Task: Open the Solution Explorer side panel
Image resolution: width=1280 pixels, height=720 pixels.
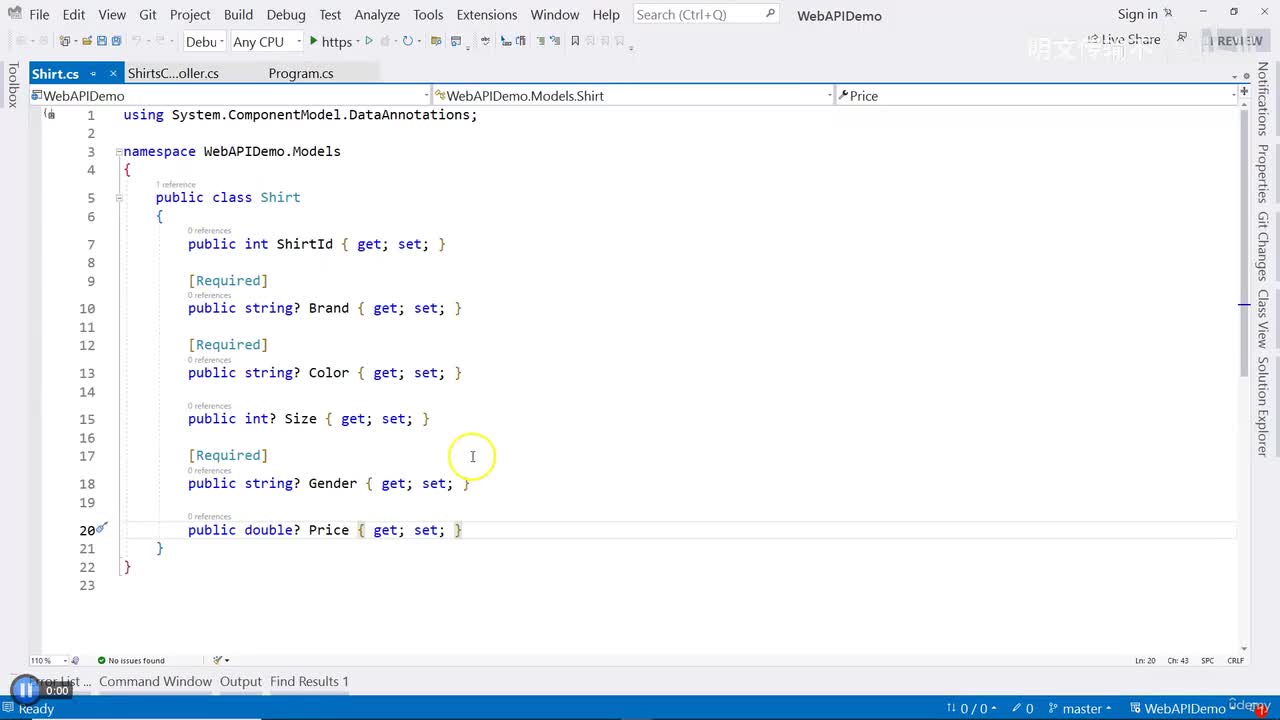Action: (x=1263, y=406)
